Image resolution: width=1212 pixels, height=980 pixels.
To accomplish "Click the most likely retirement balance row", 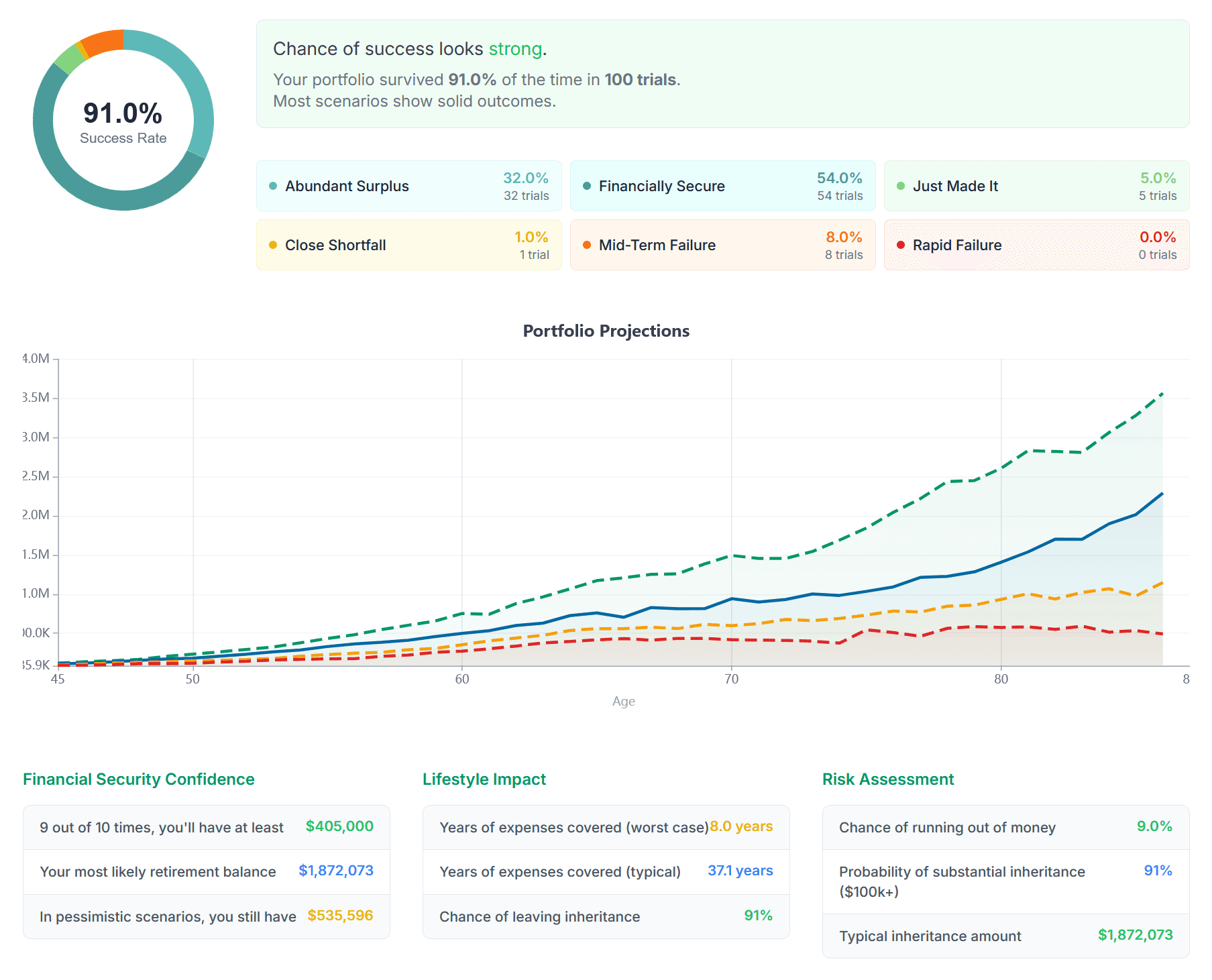I will [x=206, y=871].
